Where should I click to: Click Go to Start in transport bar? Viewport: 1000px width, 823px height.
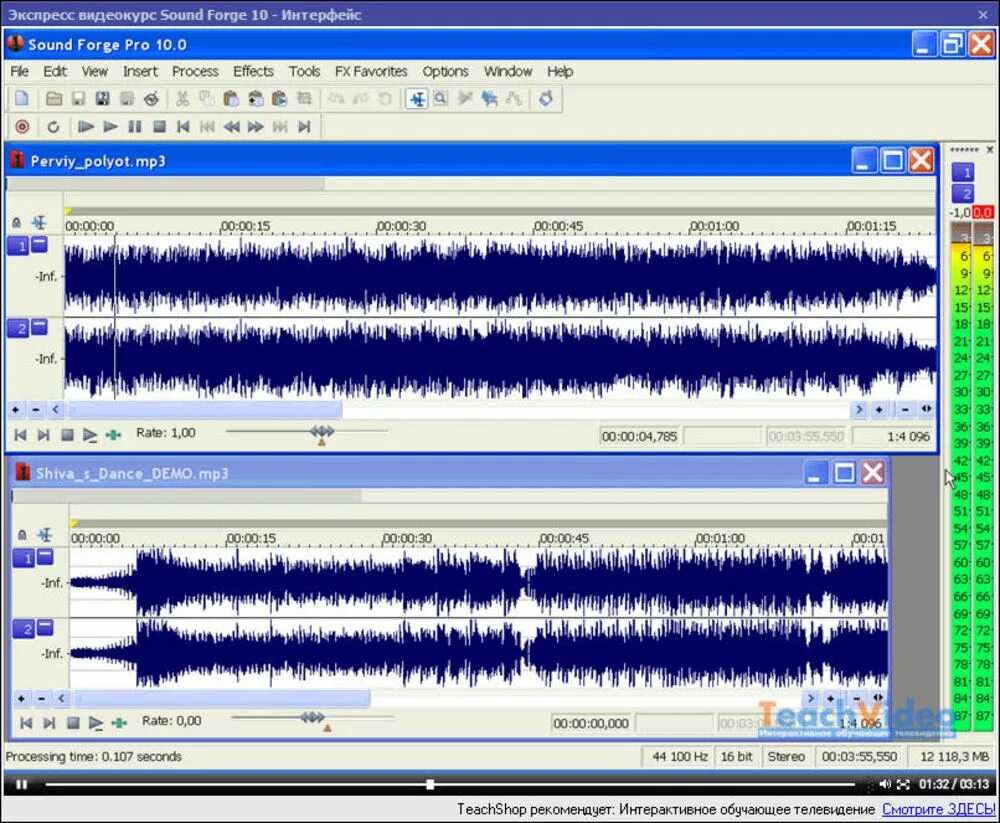pos(183,126)
